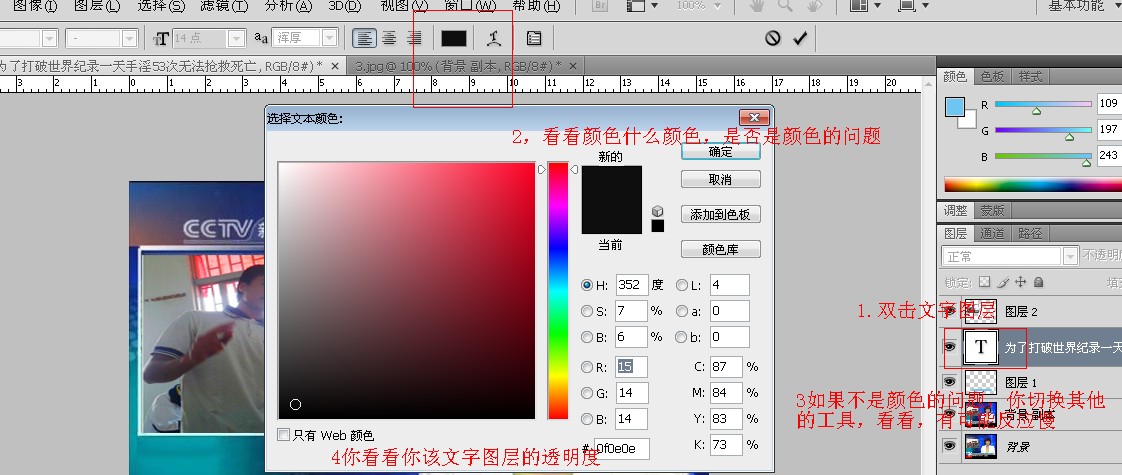Open 颜色库 color libraries button

tap(721, 250)
